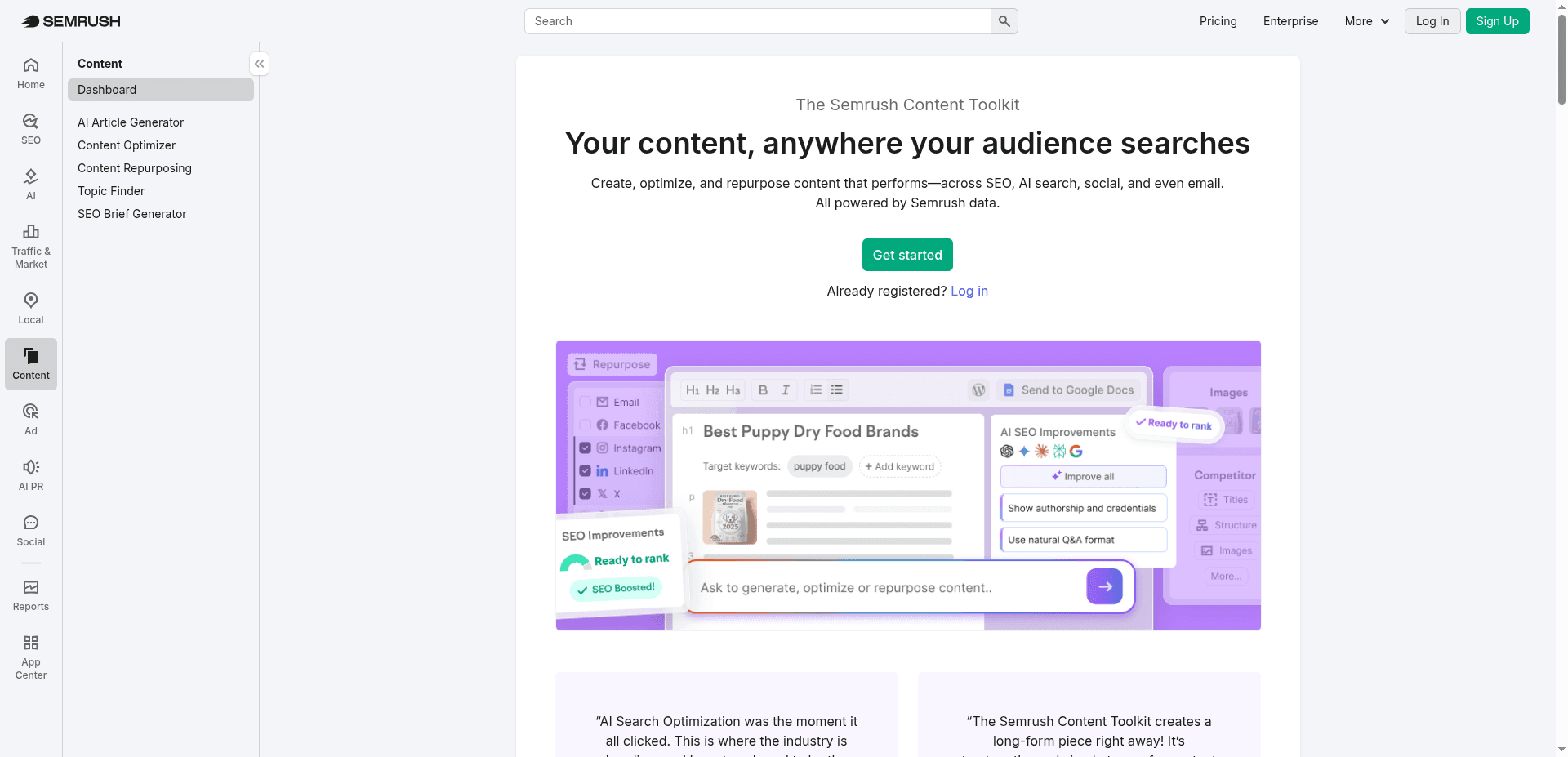Expand the More dropdown menu

pos(1367,21)
